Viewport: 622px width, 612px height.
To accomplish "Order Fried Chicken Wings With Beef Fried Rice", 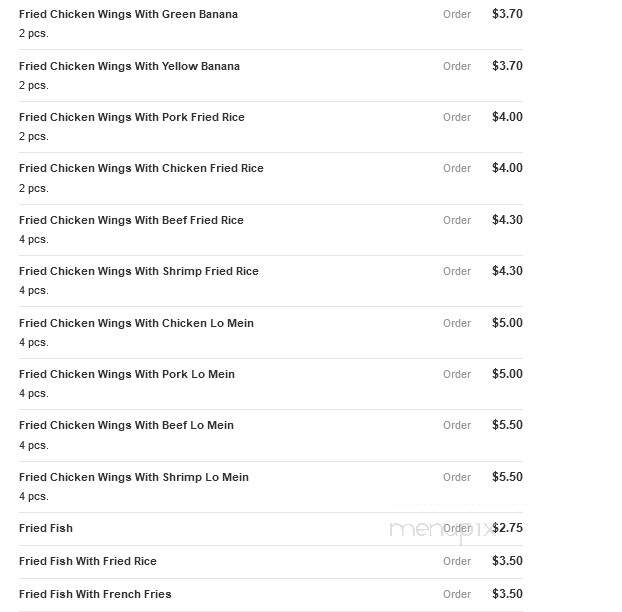I will tap(457, 220).
